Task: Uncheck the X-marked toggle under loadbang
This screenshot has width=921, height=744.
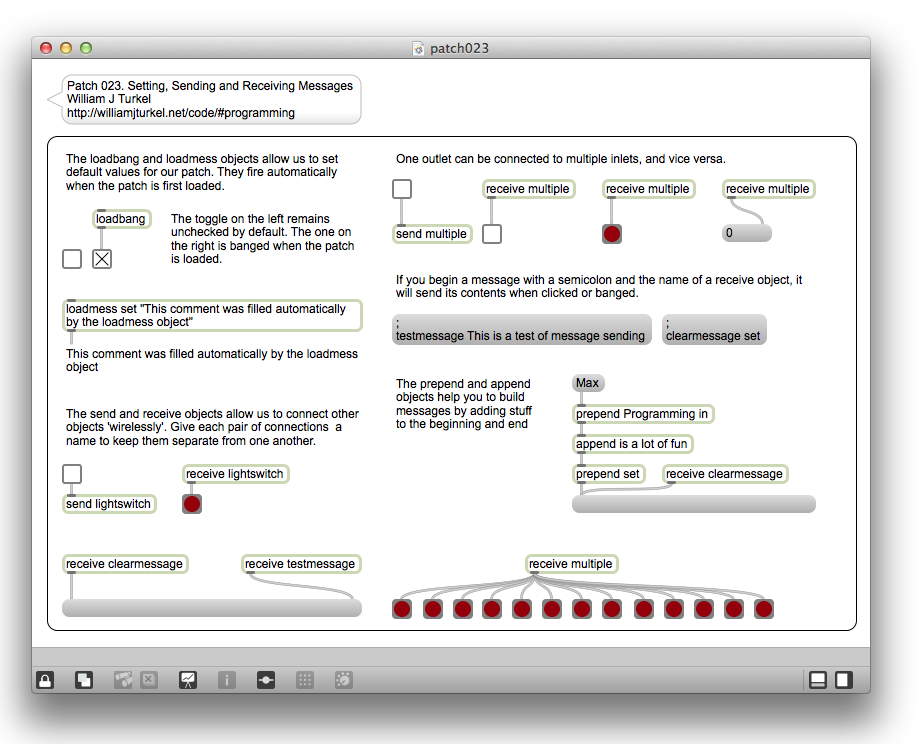Action: coord(102,259)
